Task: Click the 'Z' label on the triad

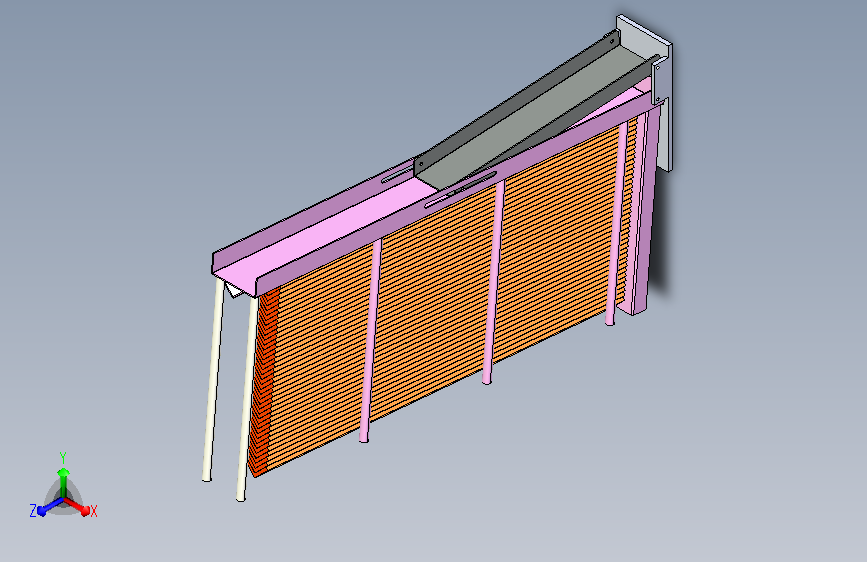Action: (33, 511)
